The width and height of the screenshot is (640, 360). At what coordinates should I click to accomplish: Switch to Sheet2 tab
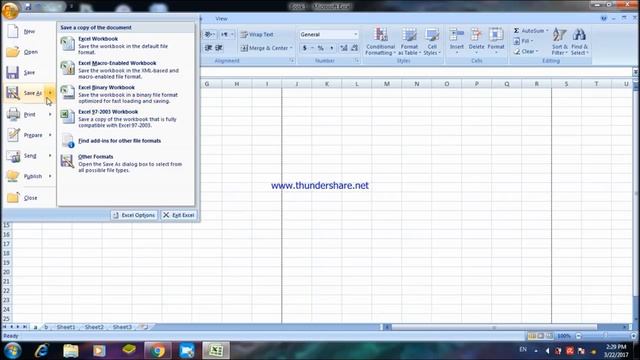(94, 327)
